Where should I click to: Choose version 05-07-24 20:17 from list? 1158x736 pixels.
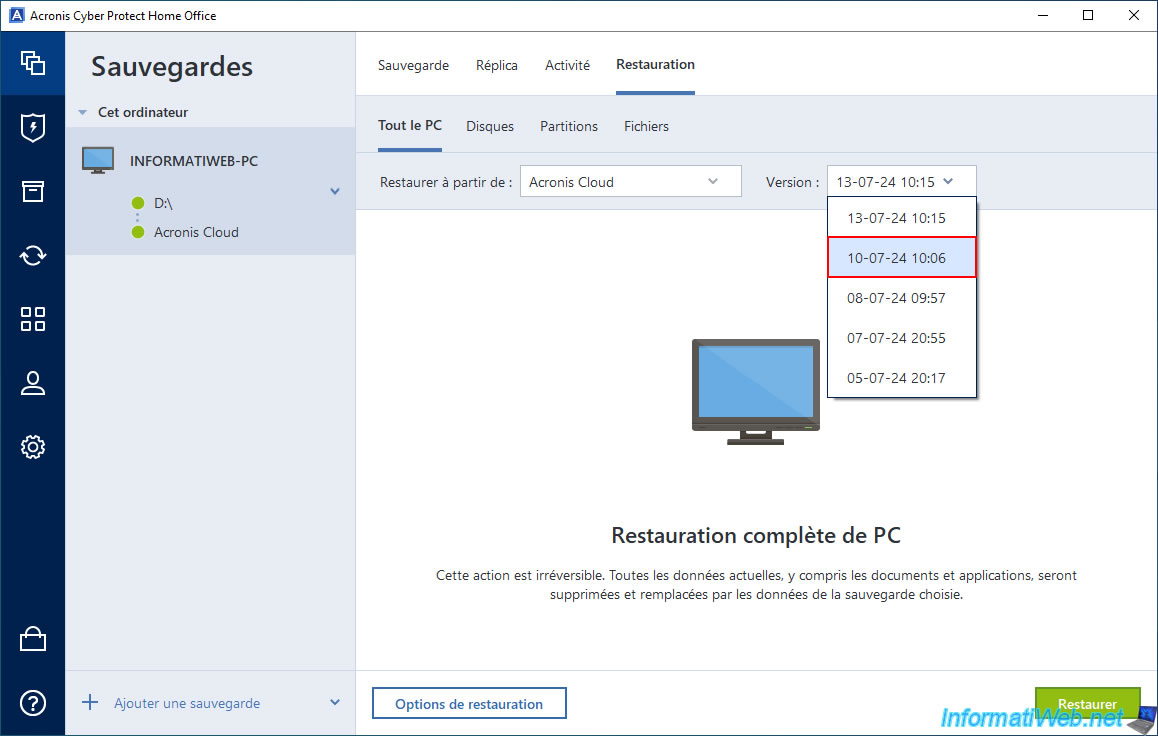(902, 377)
